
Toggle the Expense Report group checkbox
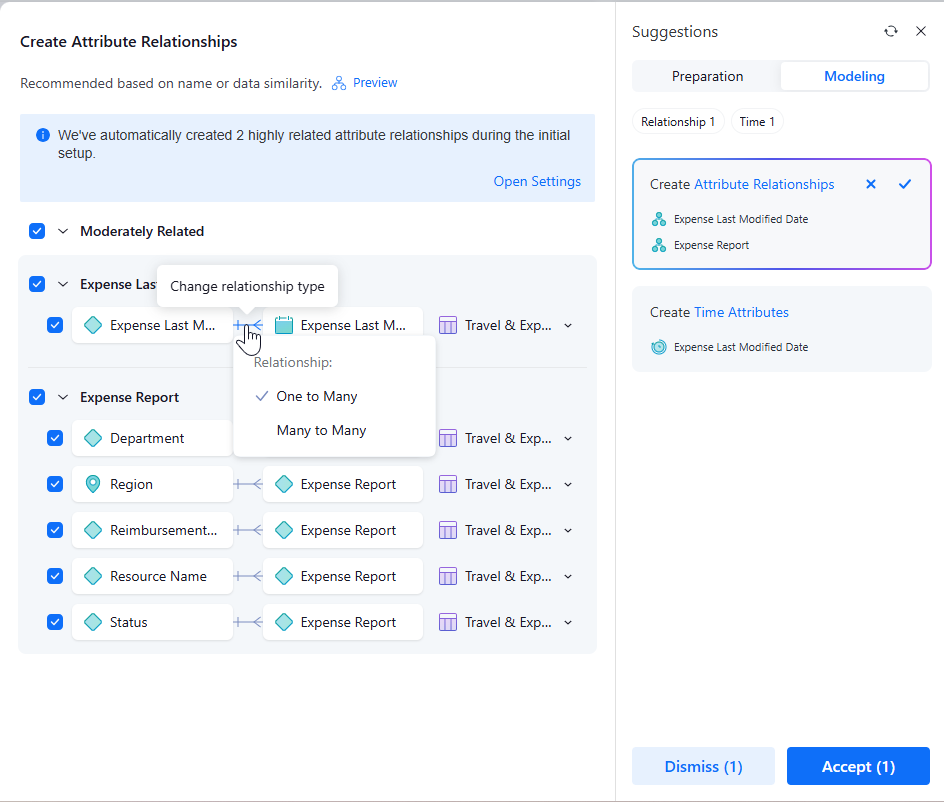pyautogui.click(x=37, y=397)
